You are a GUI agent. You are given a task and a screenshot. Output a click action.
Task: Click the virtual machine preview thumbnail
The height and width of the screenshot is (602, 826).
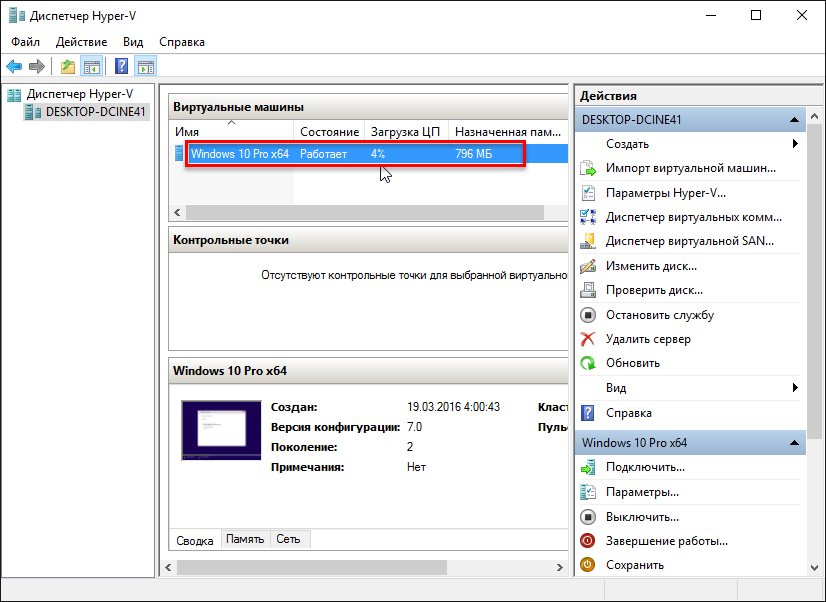221,430
